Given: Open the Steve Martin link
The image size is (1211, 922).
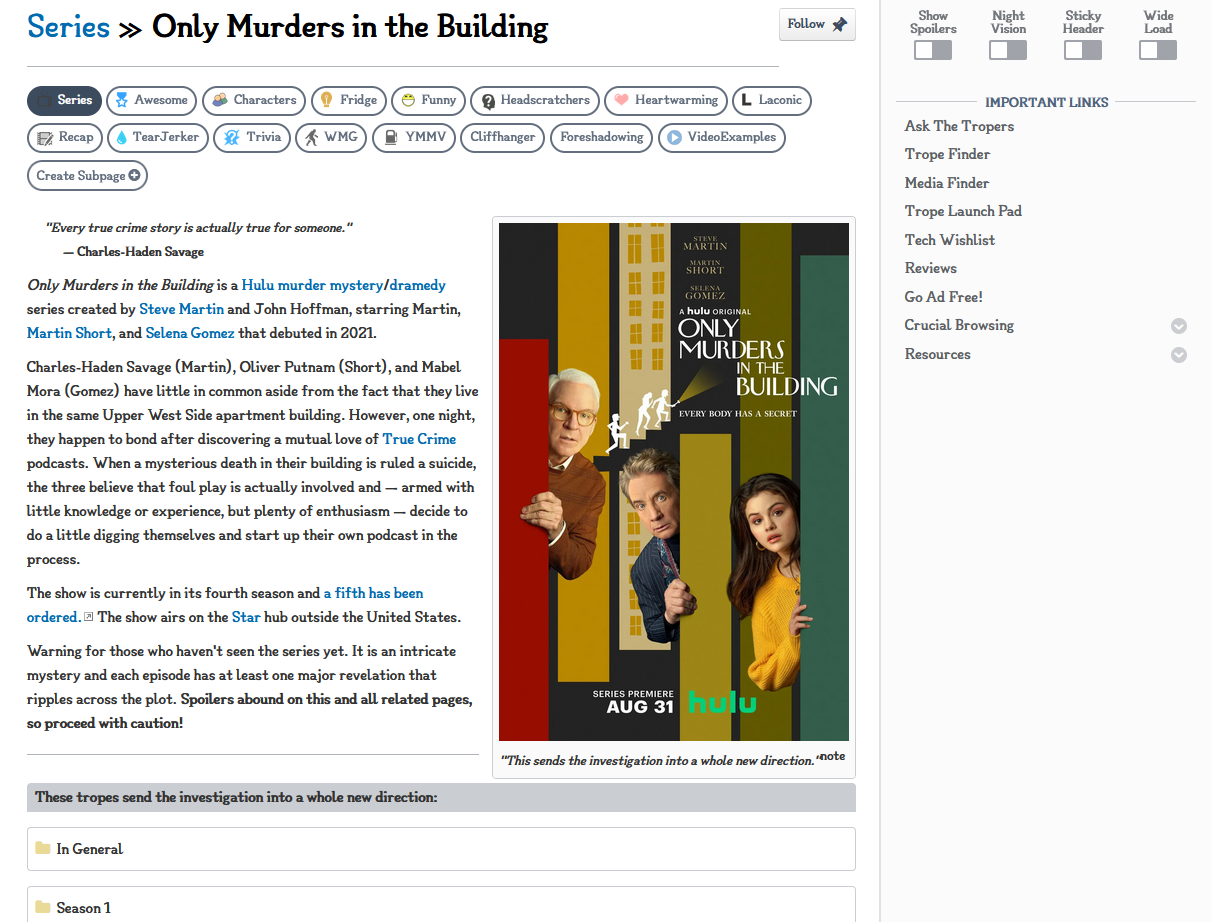Looking at the screenshot, I should [181, 310].
